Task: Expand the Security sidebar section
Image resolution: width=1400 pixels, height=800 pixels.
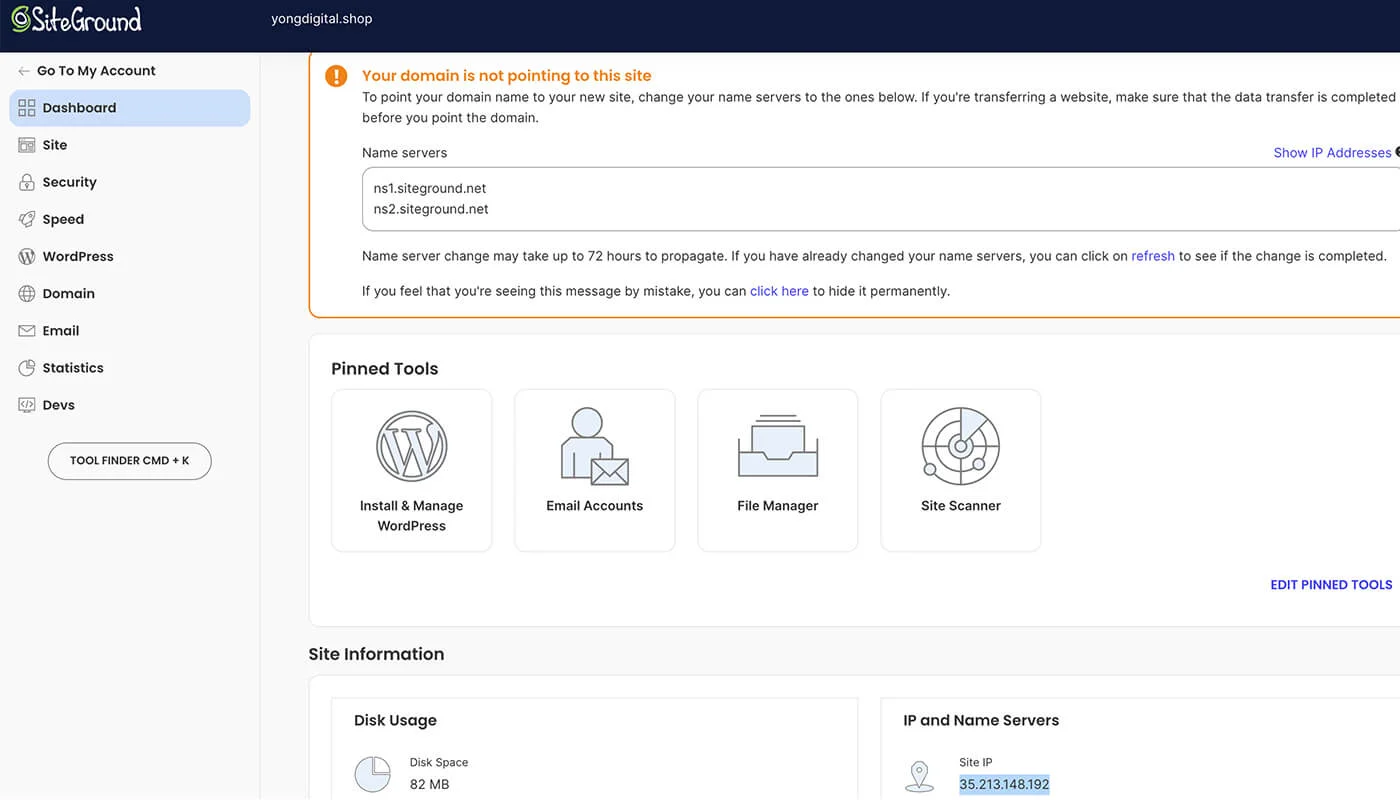Action: click(69, 182)
